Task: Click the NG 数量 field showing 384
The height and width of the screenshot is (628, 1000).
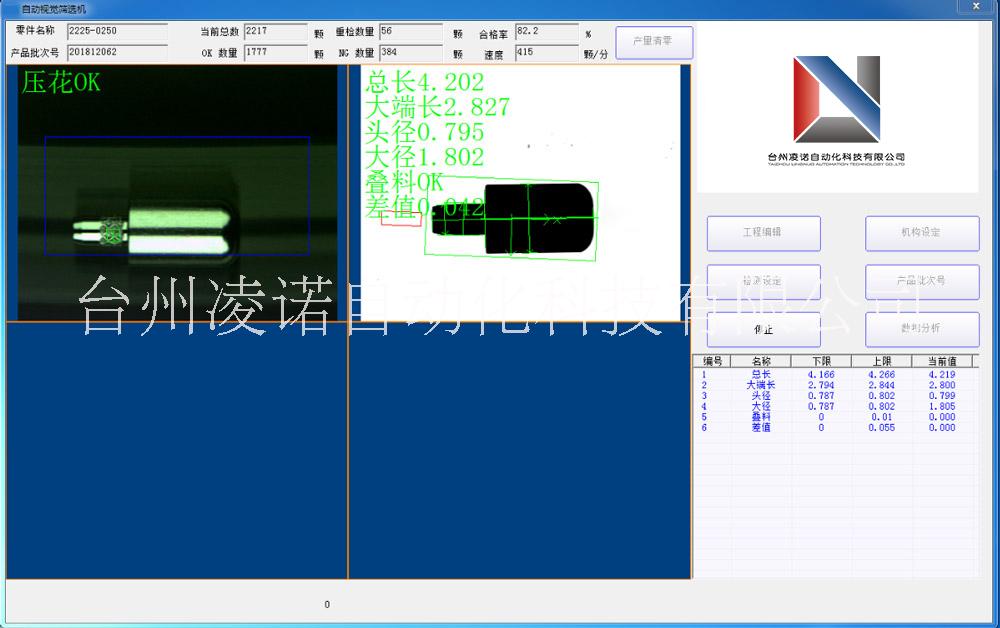Action: click(x=410, y=53)
